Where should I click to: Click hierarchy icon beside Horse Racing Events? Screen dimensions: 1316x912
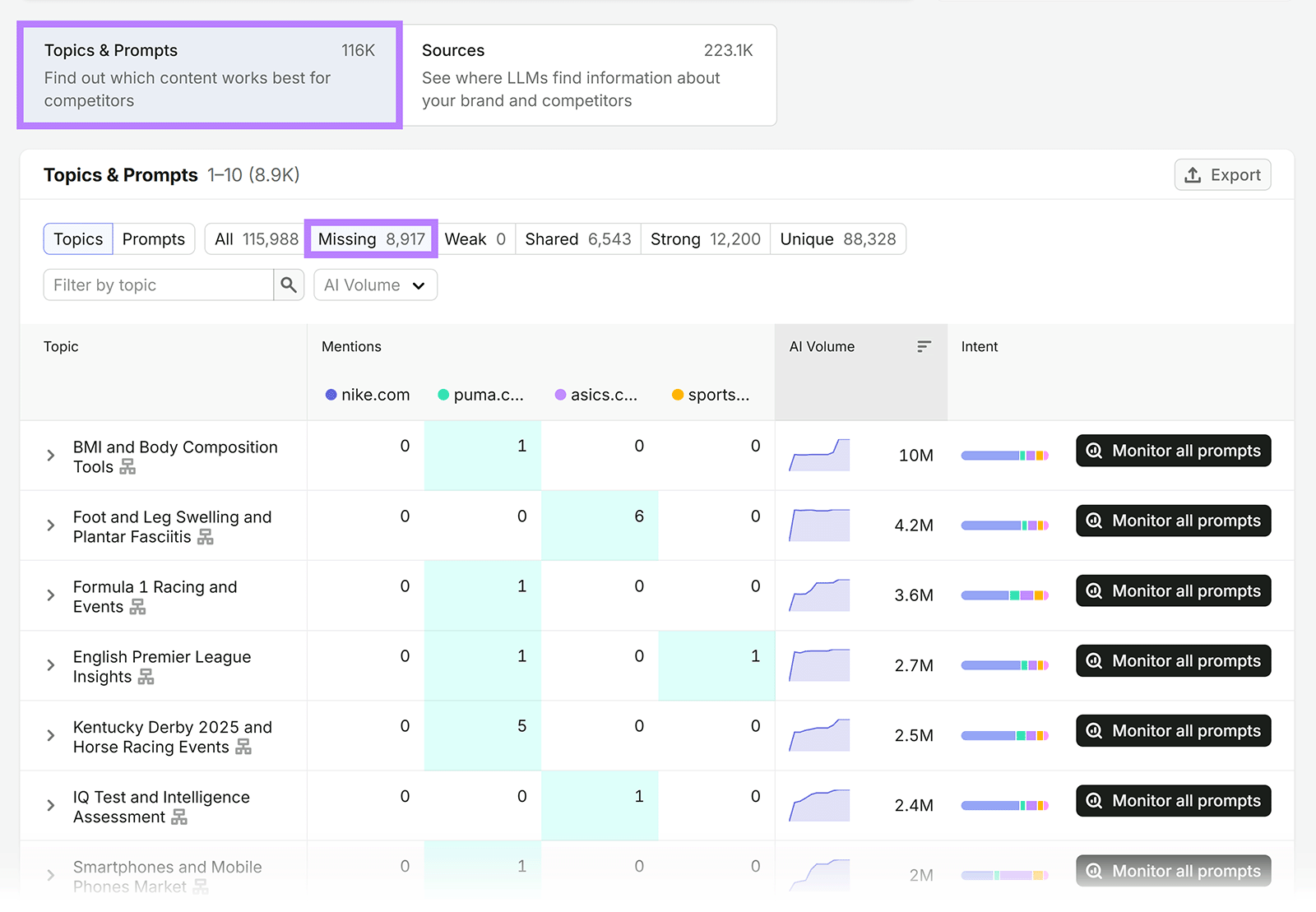pos(243,747)
